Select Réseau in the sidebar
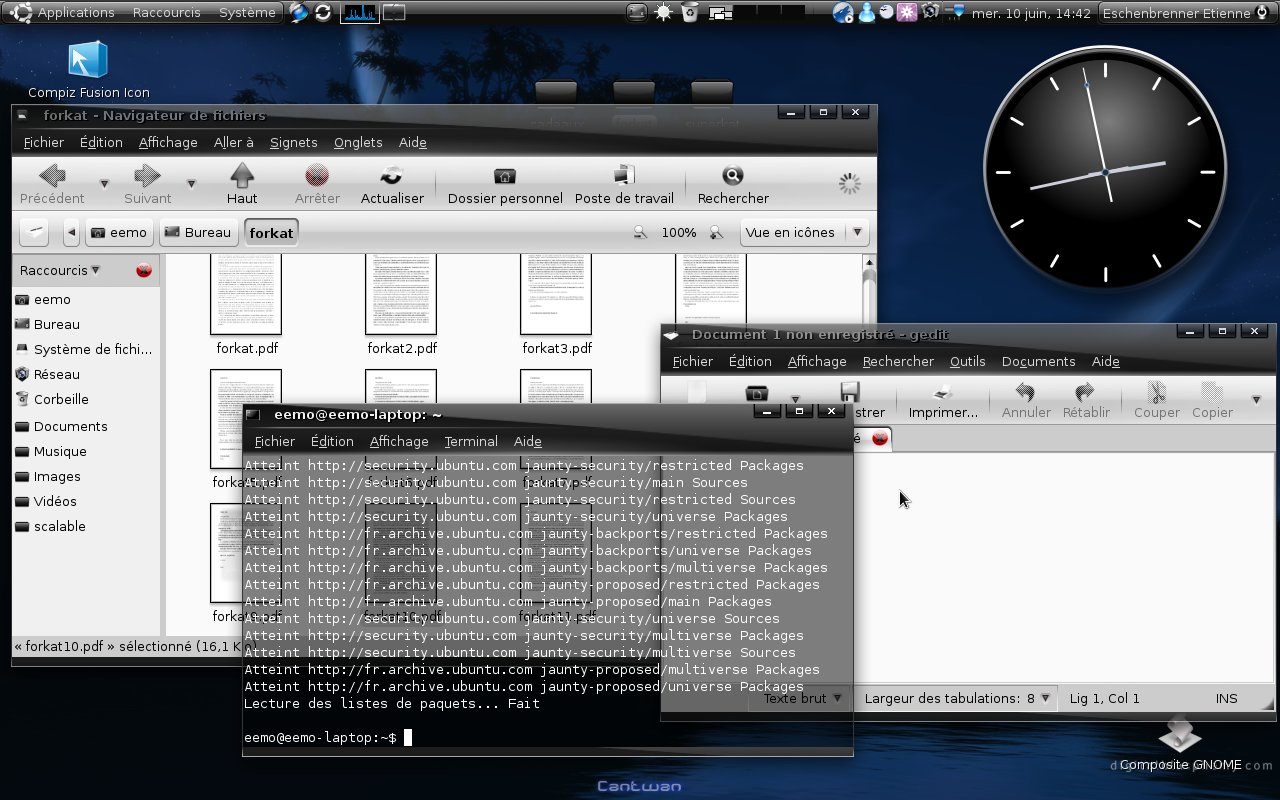 pyautogui.click(x=56, y=374)
